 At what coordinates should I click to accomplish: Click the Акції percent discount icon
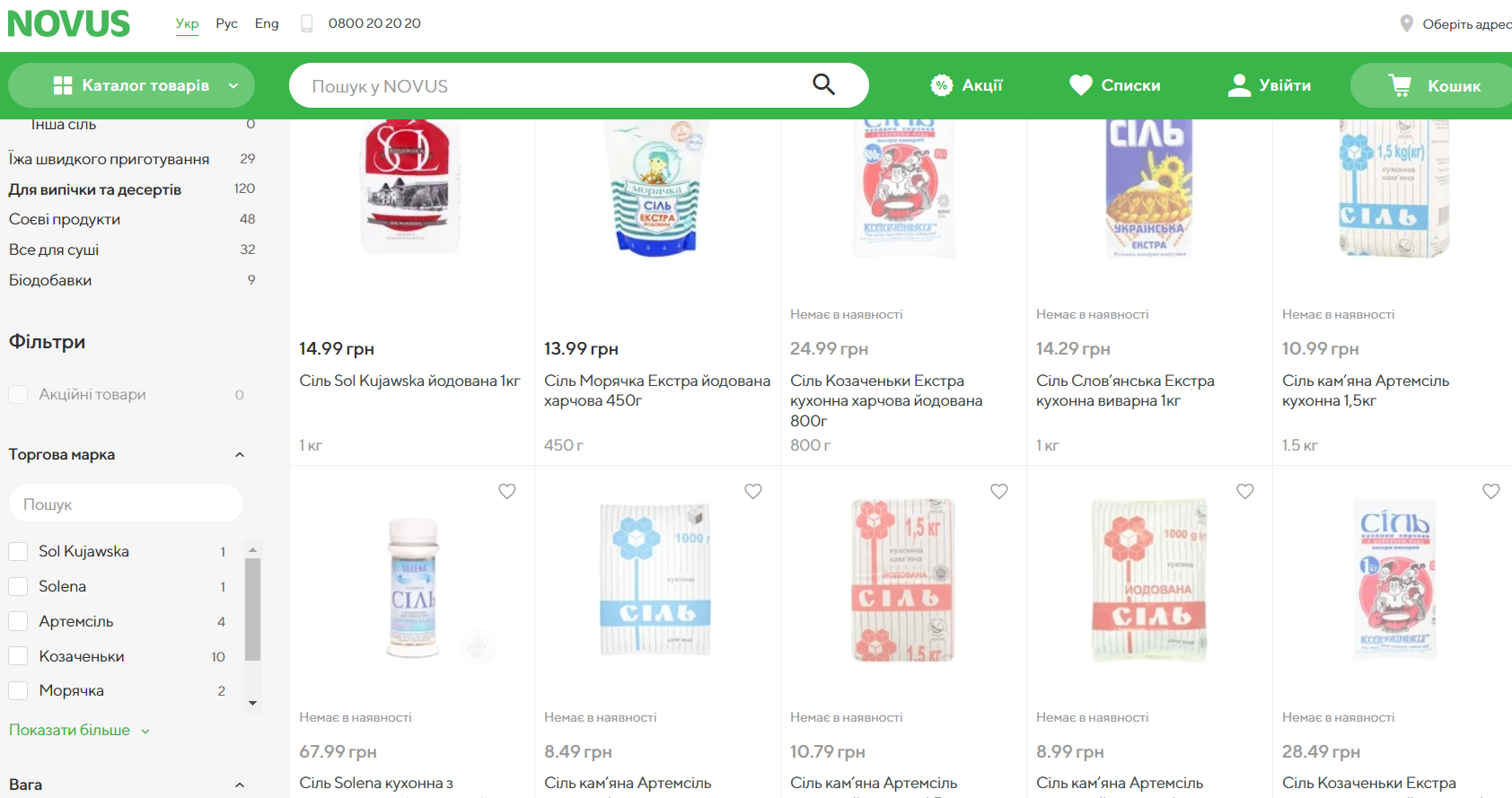(x=941, y=85)
